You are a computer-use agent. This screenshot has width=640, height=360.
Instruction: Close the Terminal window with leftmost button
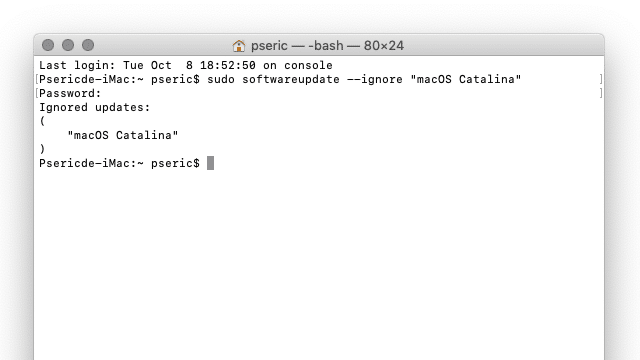48,45
